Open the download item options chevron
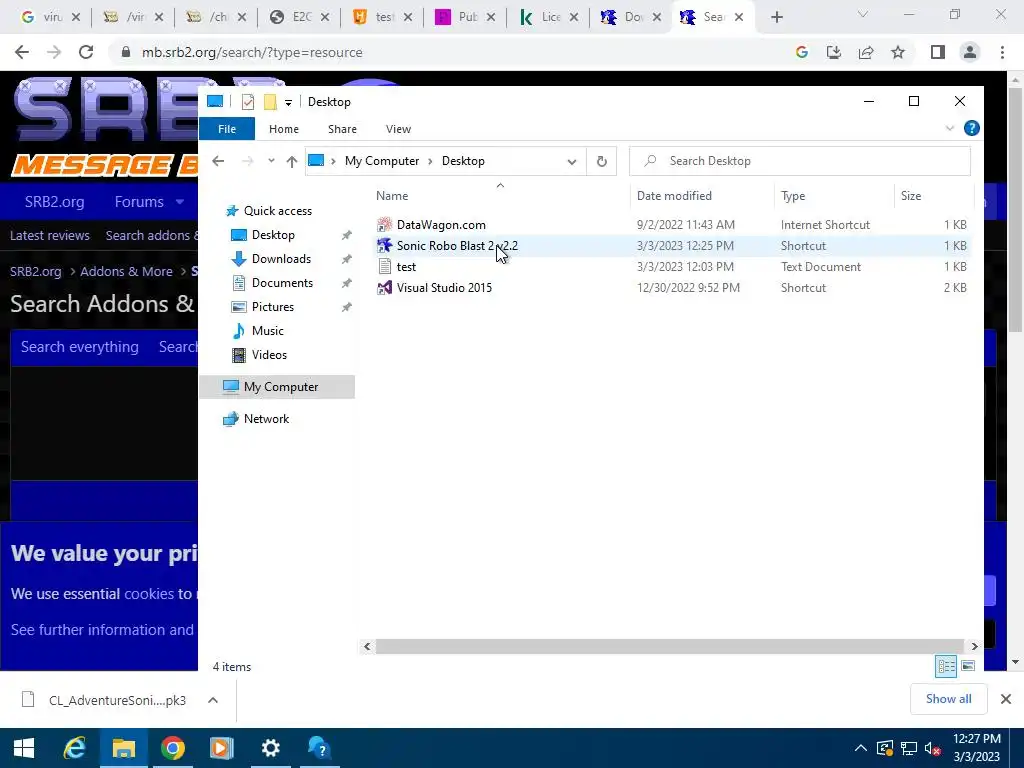 tap(212, 700)
